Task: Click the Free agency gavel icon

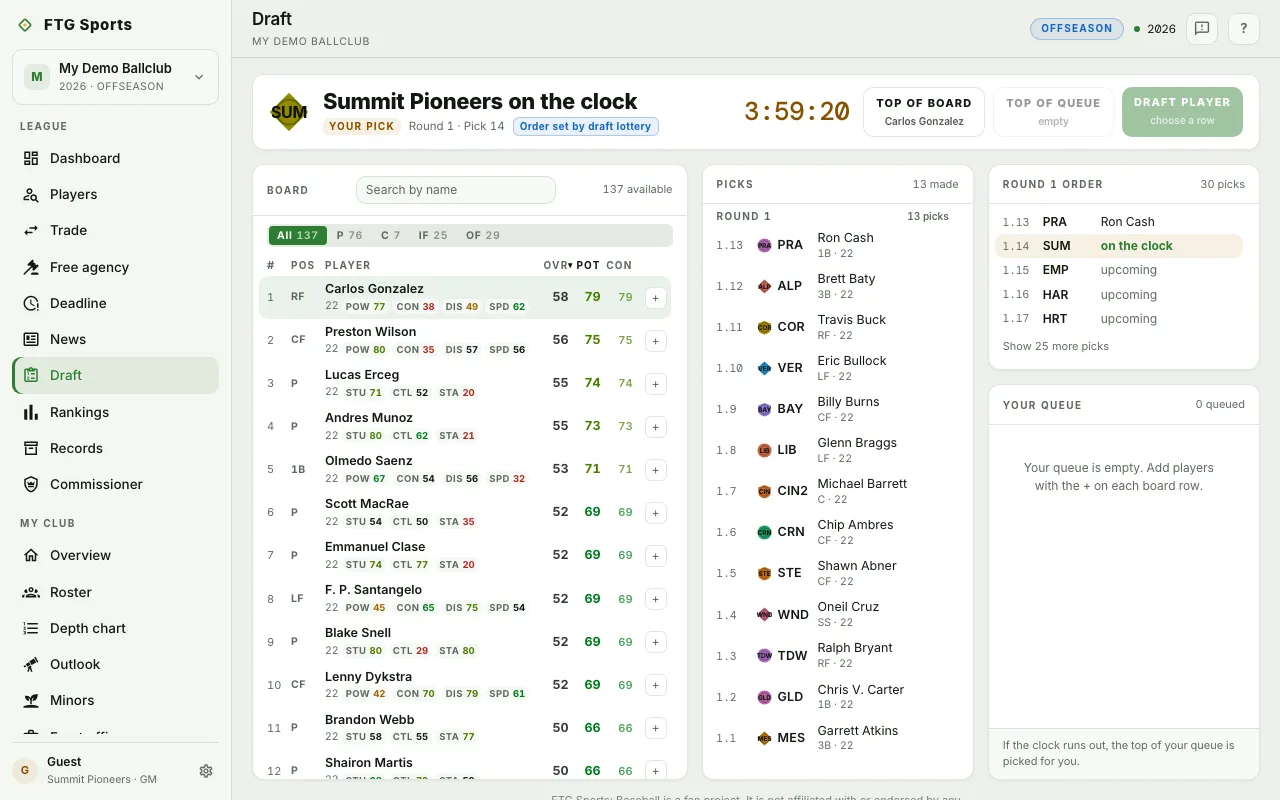Action: (x=31, y=267)
